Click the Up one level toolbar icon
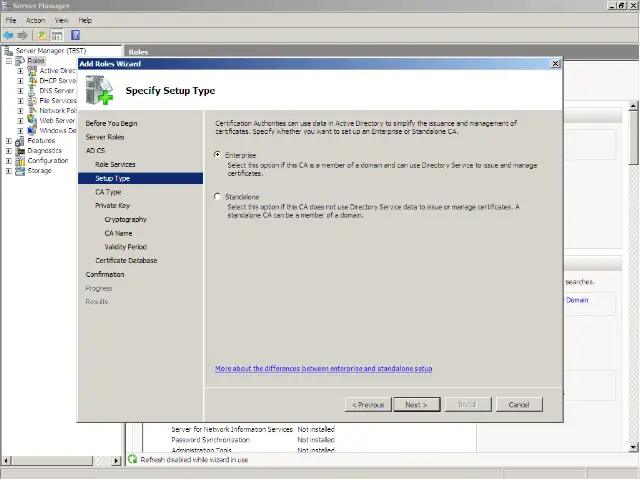This screenshot has width=640, height=480. [42, 36]
